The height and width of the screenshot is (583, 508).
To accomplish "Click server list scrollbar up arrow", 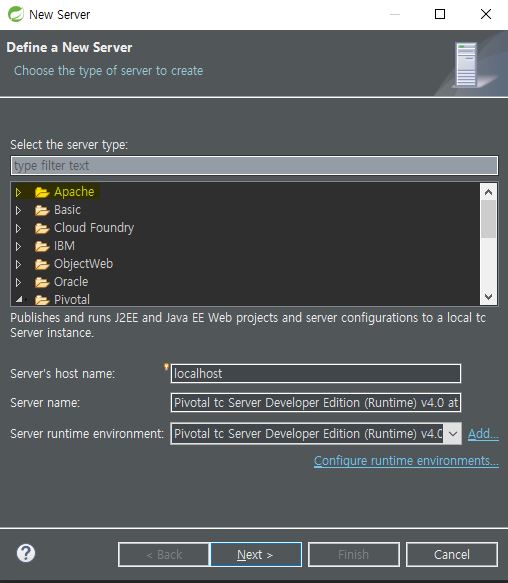I will pyautogui.click(x=488, y=192).
